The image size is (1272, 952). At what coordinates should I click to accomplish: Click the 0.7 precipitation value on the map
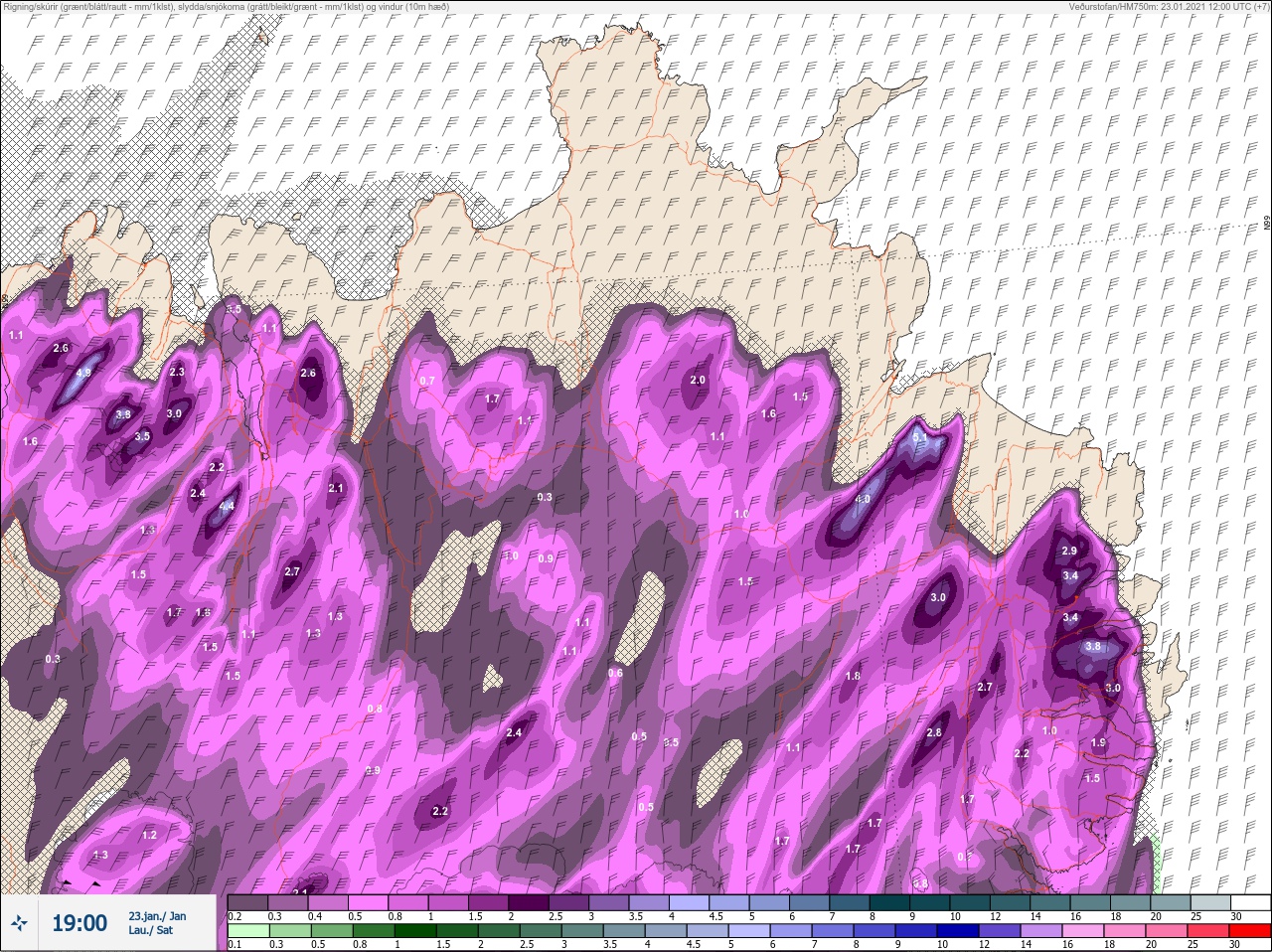(x=427, y=381)
